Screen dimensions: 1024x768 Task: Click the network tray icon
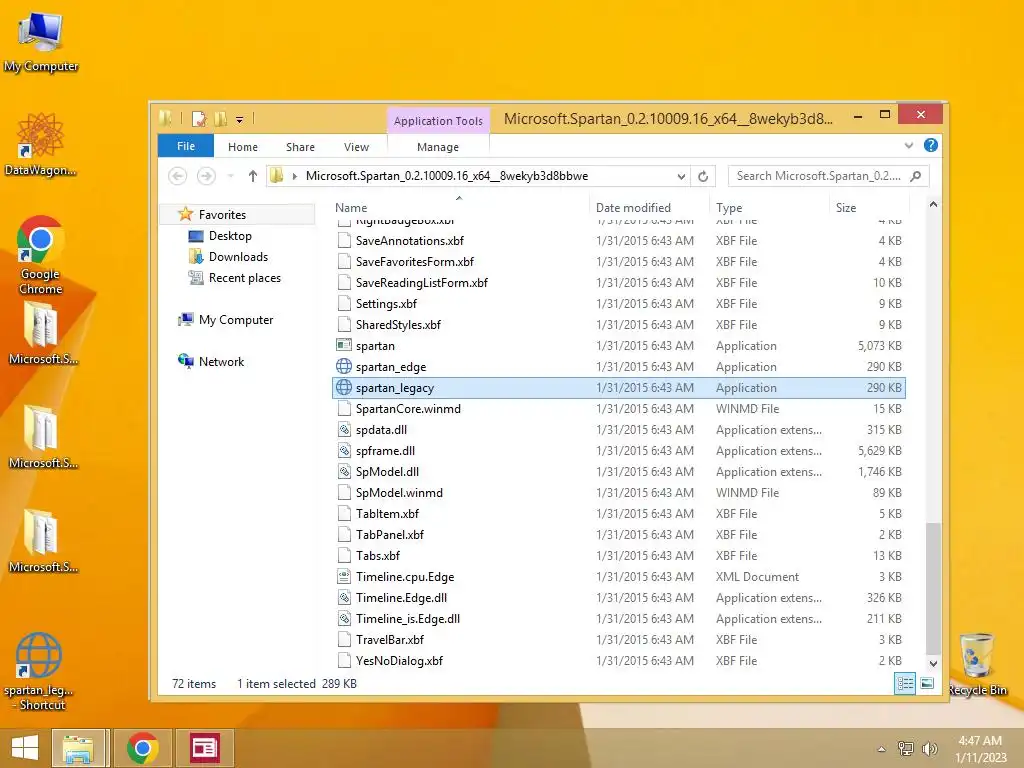(905, 749)
